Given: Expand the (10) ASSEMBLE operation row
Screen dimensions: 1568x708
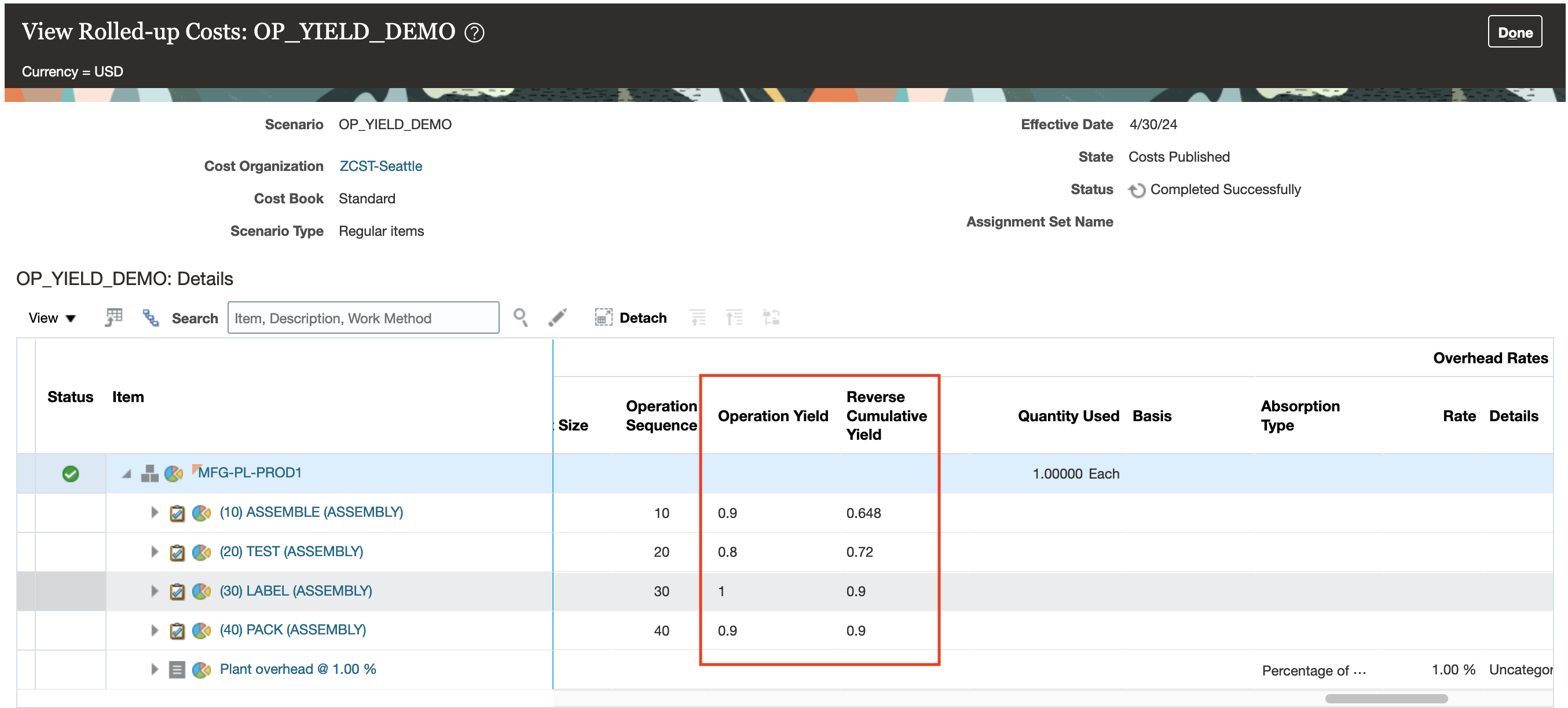Looking at the screenshot, I should pos(154,512).
